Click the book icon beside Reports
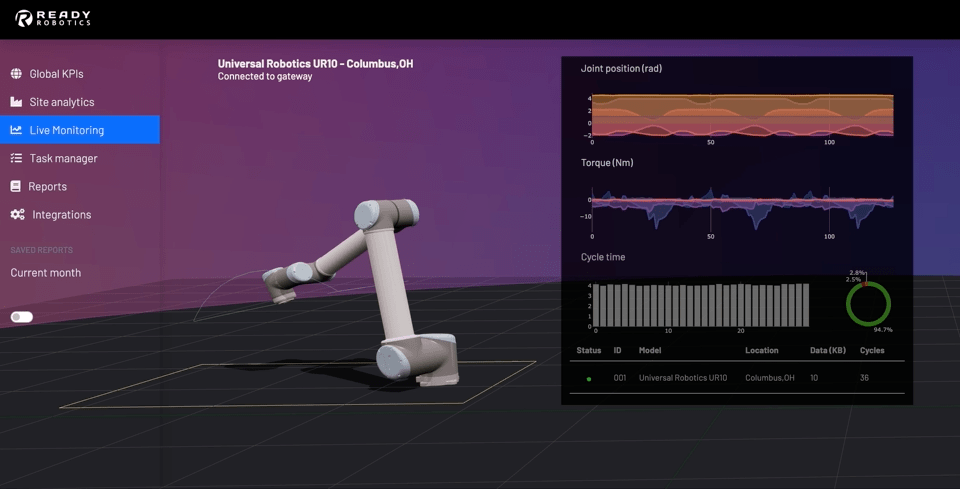Screen dimensions: 960x489 [x=15, y=187]
